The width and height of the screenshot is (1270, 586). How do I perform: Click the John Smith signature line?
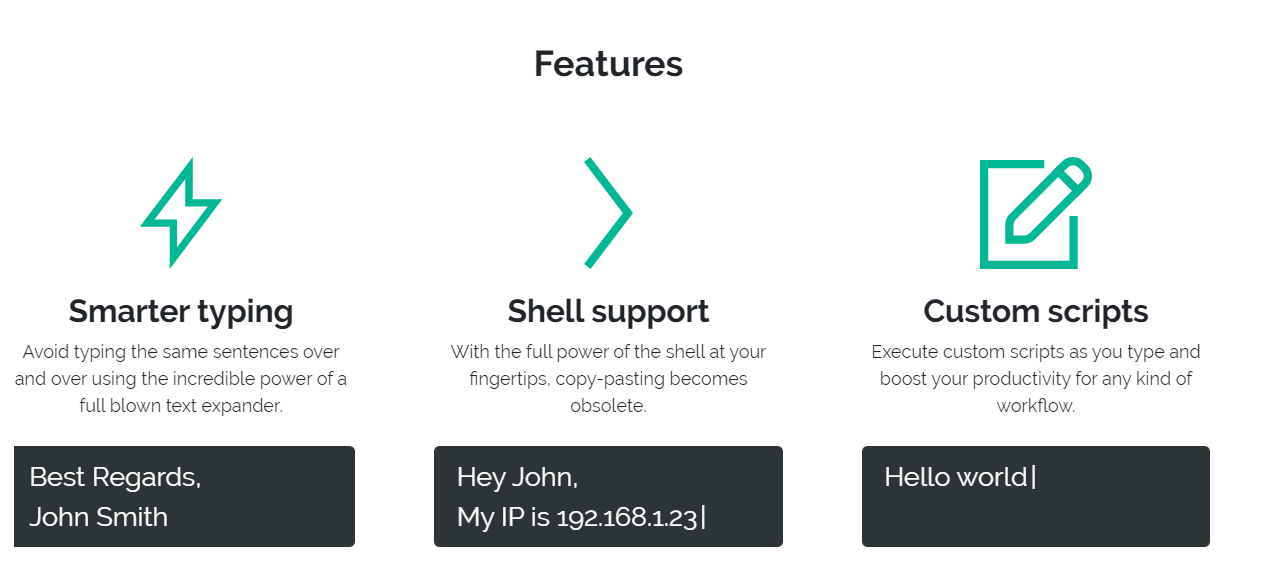click(x=98, y=517)
